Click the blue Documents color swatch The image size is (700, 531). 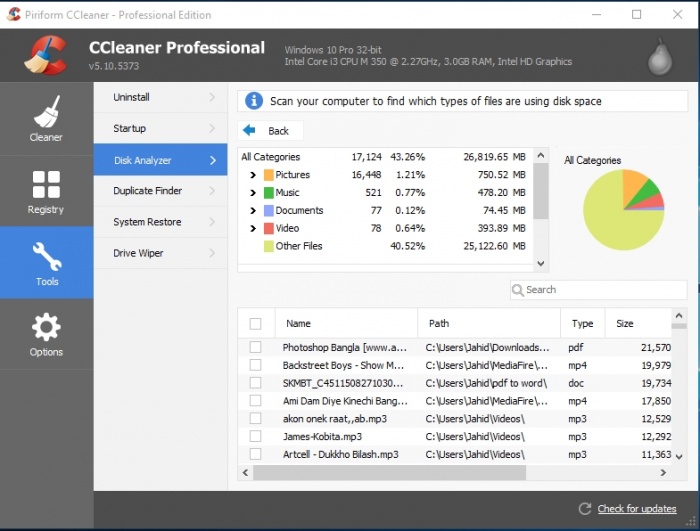coord(269,210)
